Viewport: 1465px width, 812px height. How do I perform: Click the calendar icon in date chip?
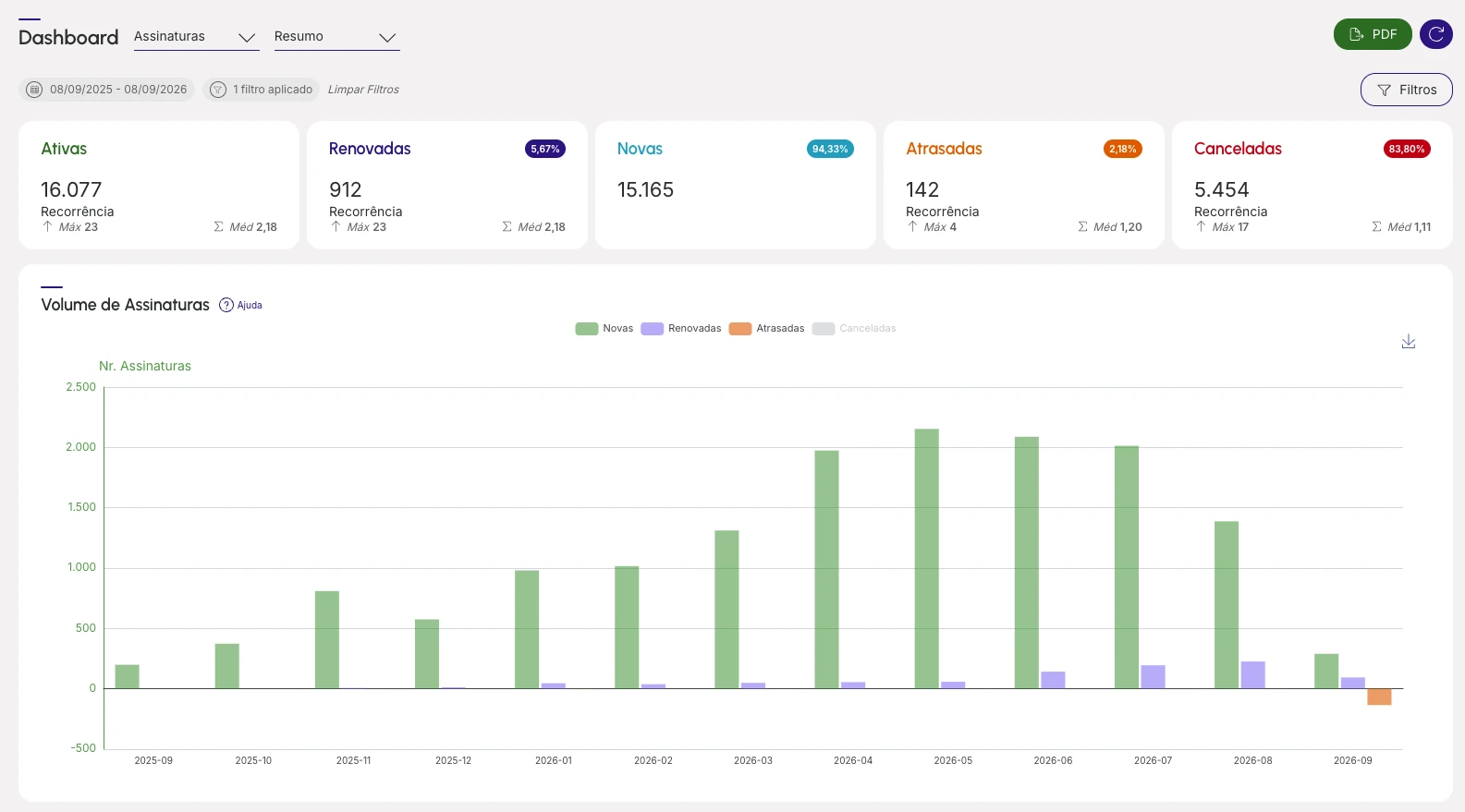(34, 90)
